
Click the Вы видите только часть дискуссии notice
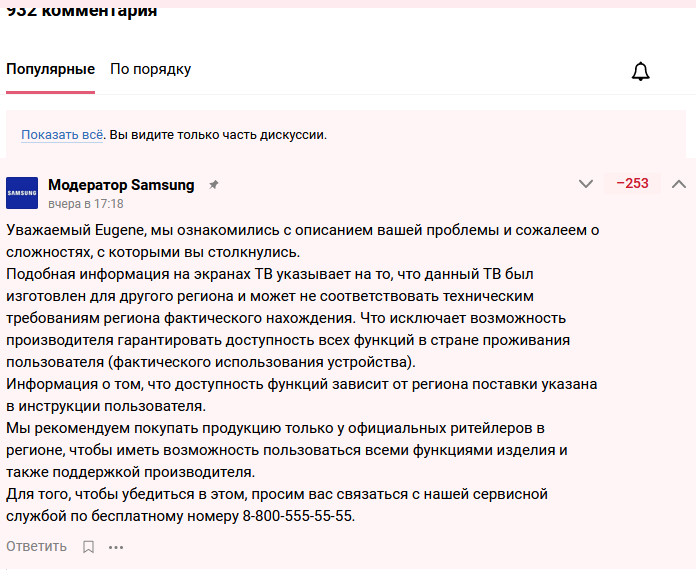[x=218, y=134]
